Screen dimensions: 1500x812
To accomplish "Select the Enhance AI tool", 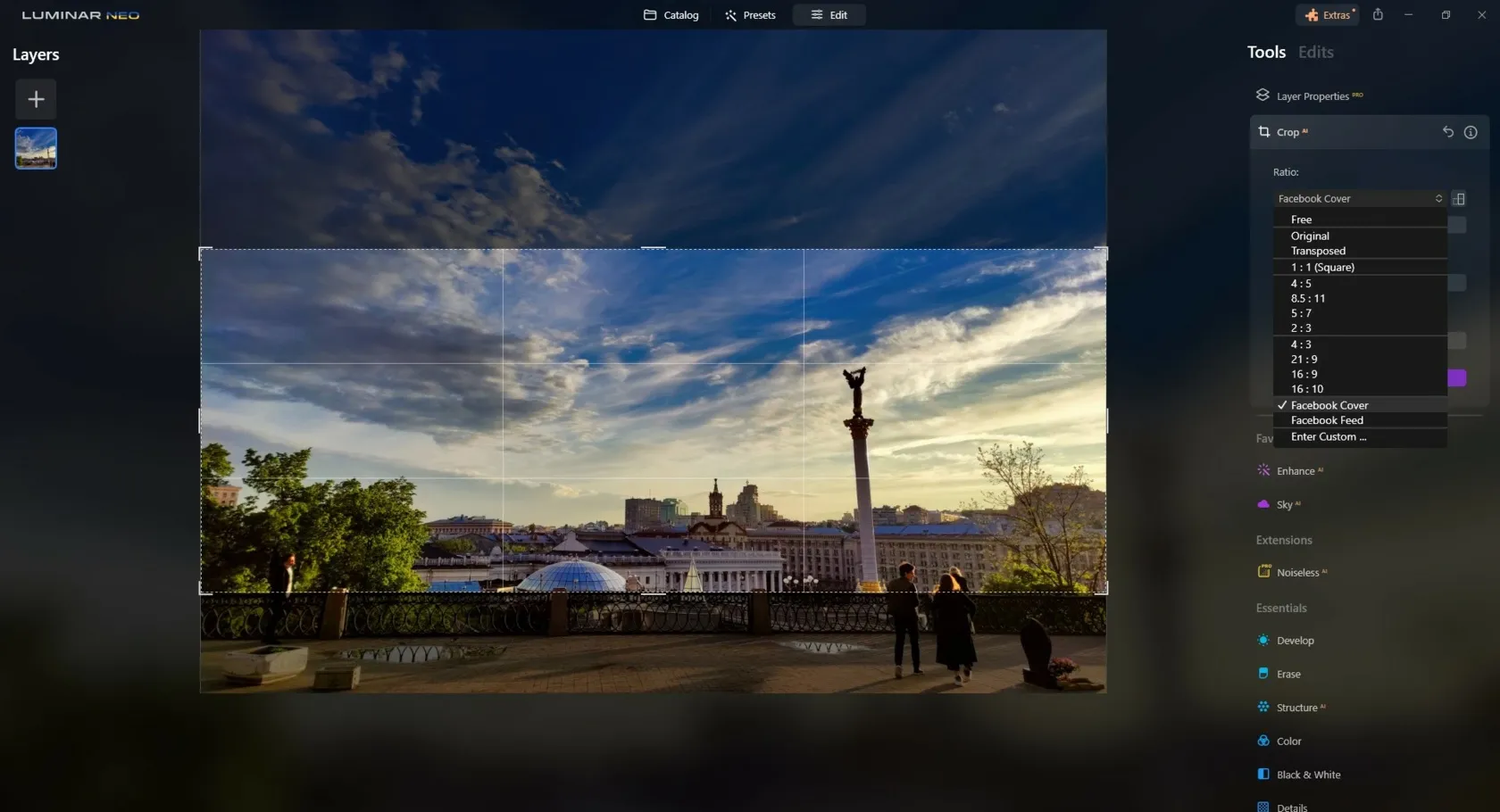I will 1295,470.
